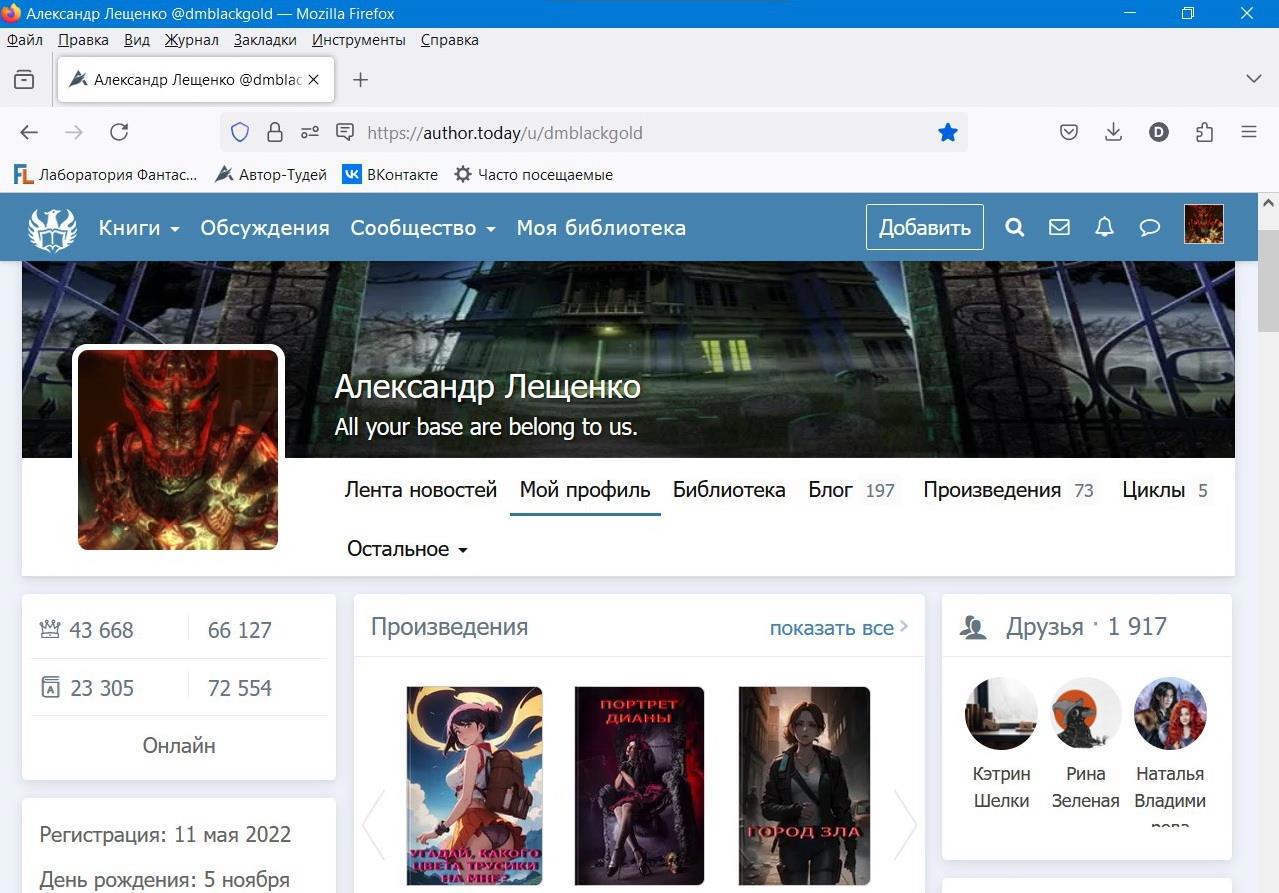Open notifications bell icon
Viewport: 1279px width, 893px height.
(x=1104, y=228)
